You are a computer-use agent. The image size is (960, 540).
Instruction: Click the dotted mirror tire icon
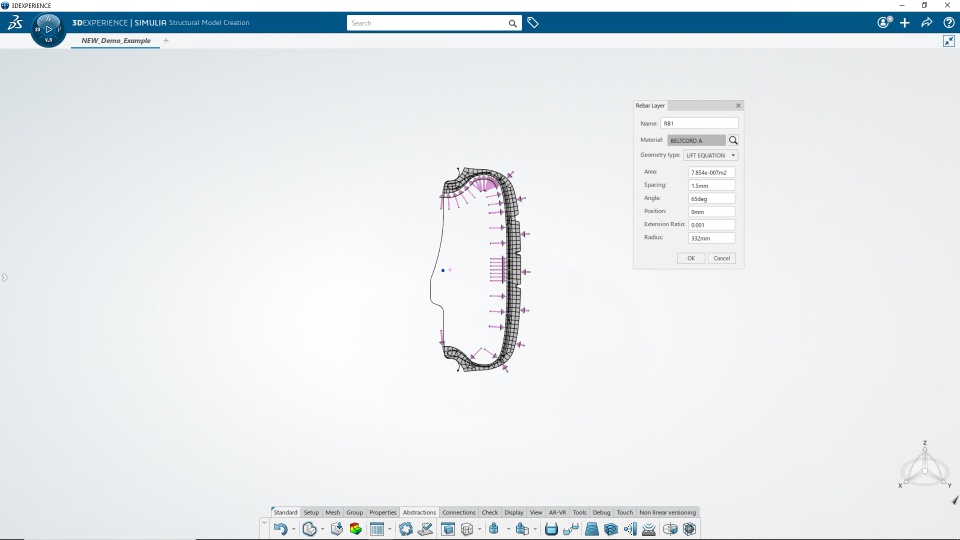tap(630, 529)
